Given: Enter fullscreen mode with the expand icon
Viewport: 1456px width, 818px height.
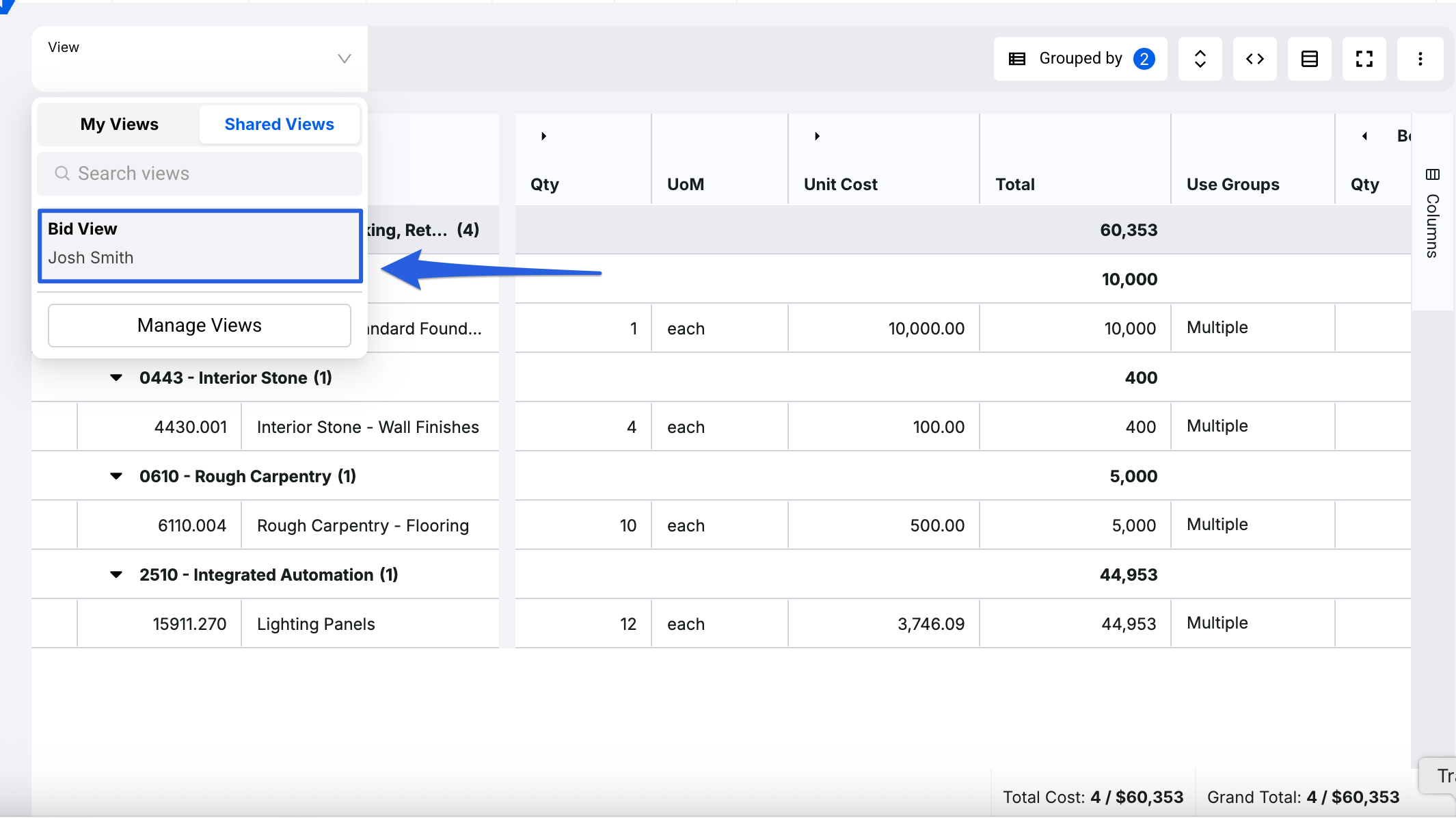Looking at the screenshot, I should click(1364, 59).
